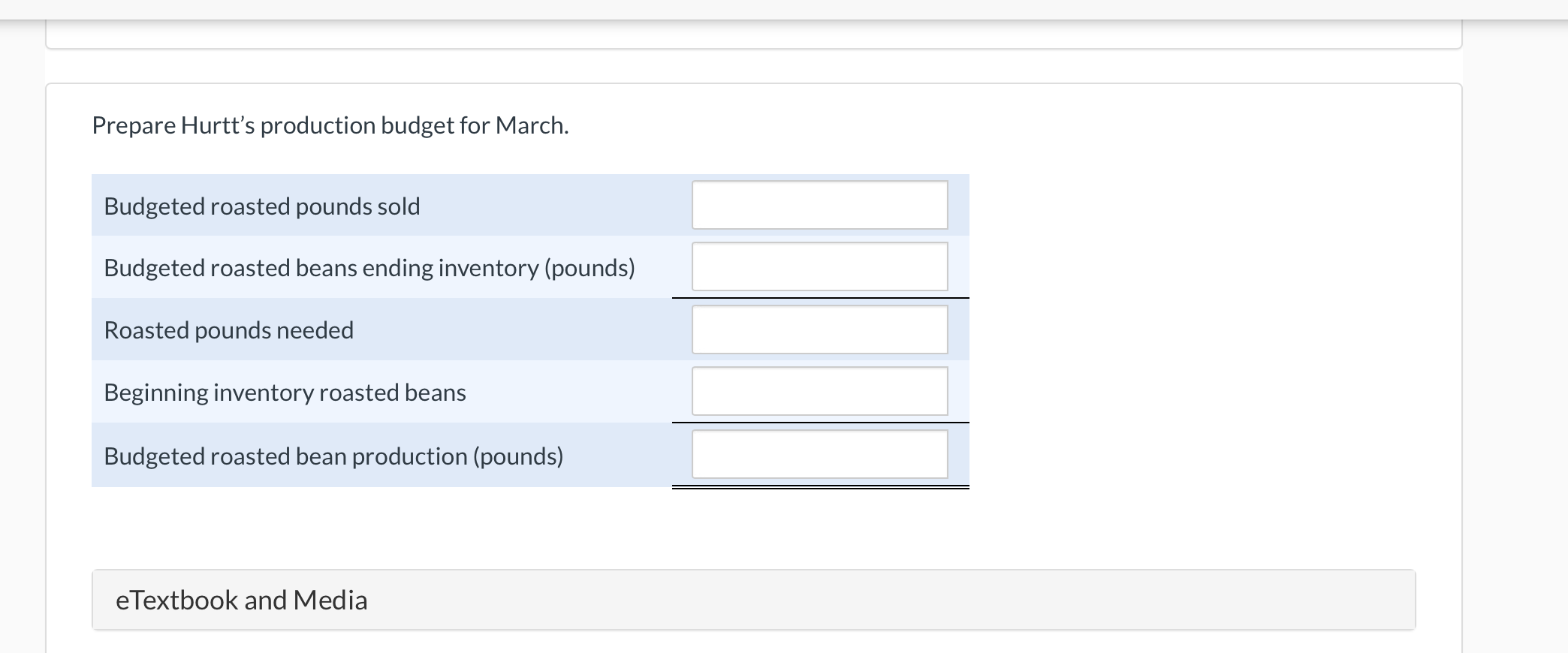The width and height of the screenshot is (1568, 653).
Task: Click the top header bar of the page
Action: point(784,10)
